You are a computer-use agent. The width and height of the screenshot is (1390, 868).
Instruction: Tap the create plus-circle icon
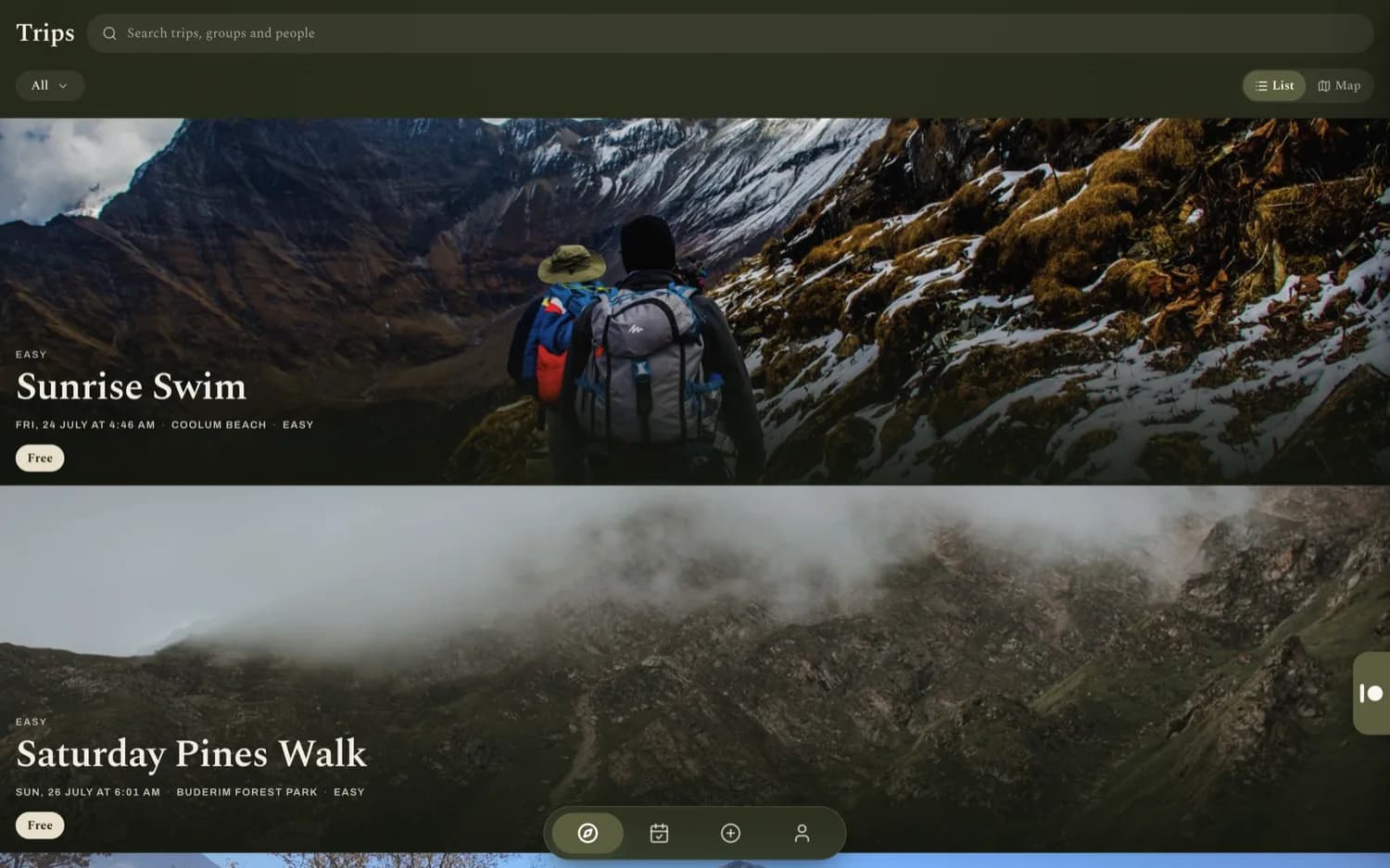[x=730, y=833]
